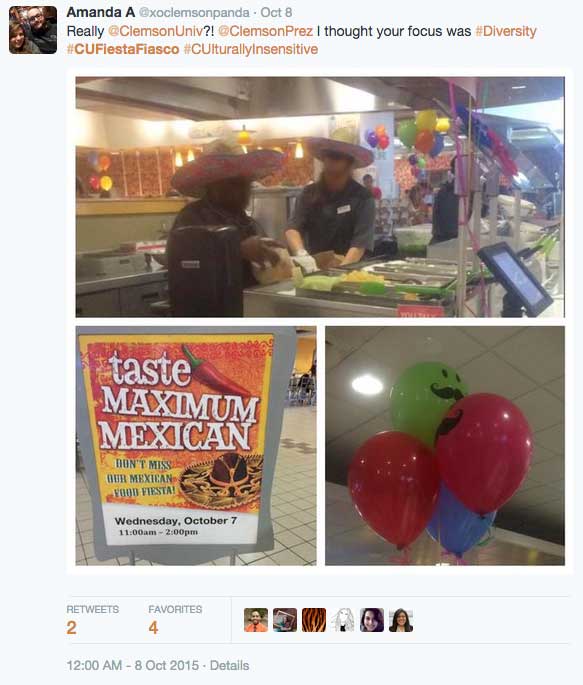The image size is (583, 685).
Task: Open the @ClemsonPrez mention
Action: click(x=265, y=31)
